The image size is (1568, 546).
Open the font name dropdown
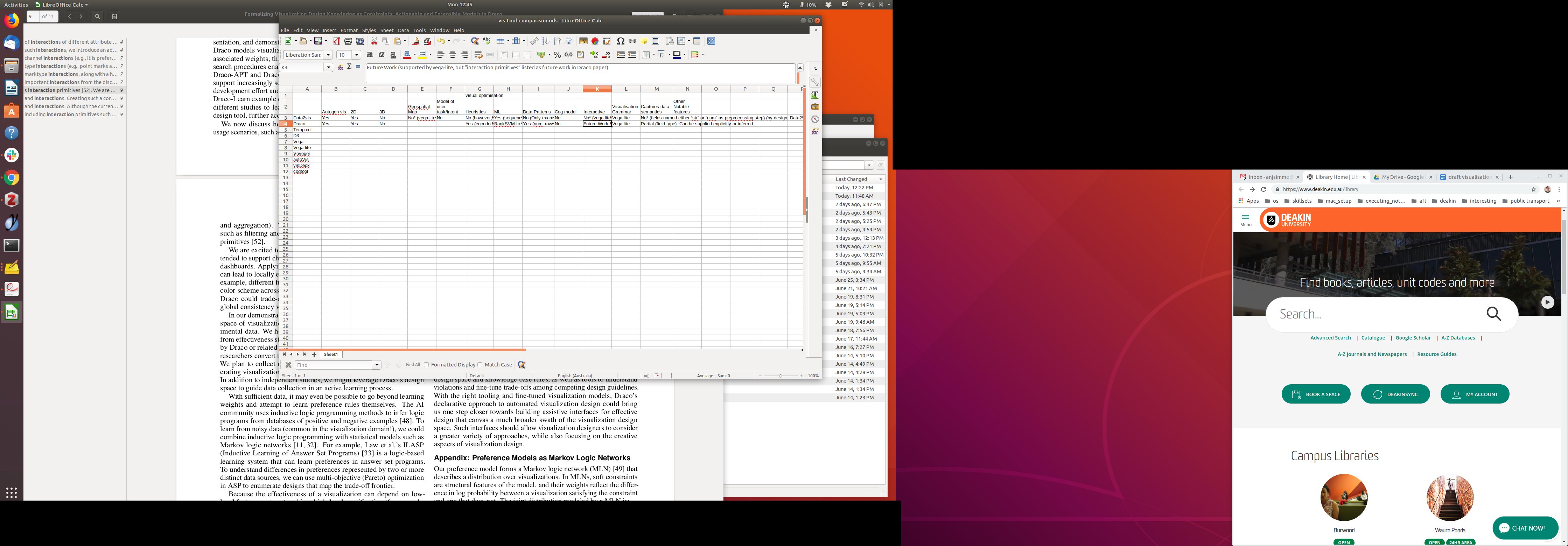pos(329,55)
